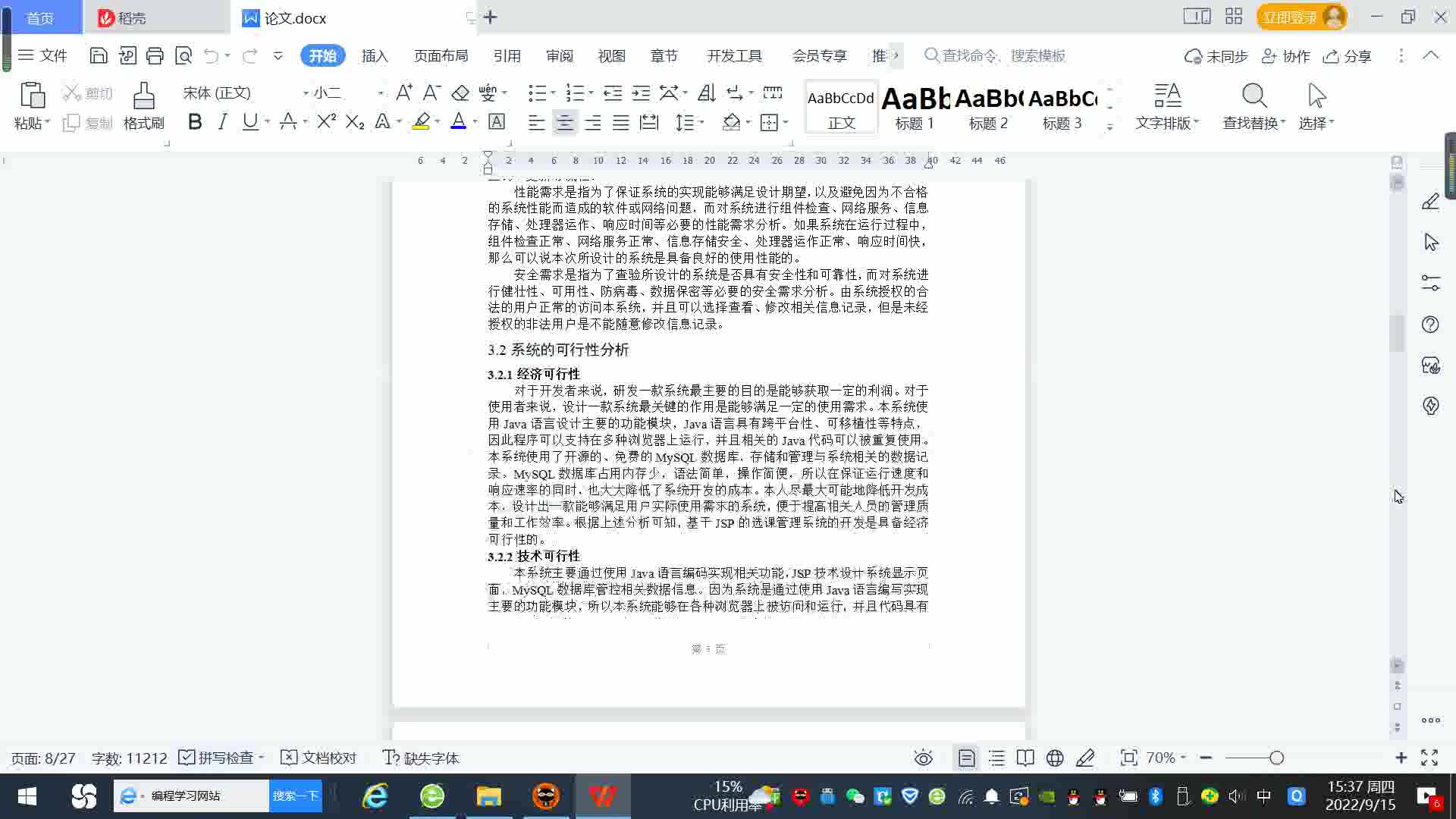Image resolution: width=1456 pixels, height=819 pixels.
Task: Open 选择 dropdown
Action: (x=1316, y=123)
